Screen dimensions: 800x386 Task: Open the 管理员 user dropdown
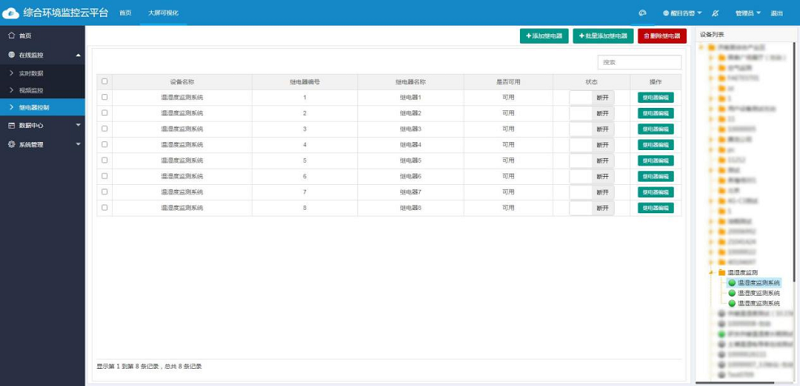point(748,13)
